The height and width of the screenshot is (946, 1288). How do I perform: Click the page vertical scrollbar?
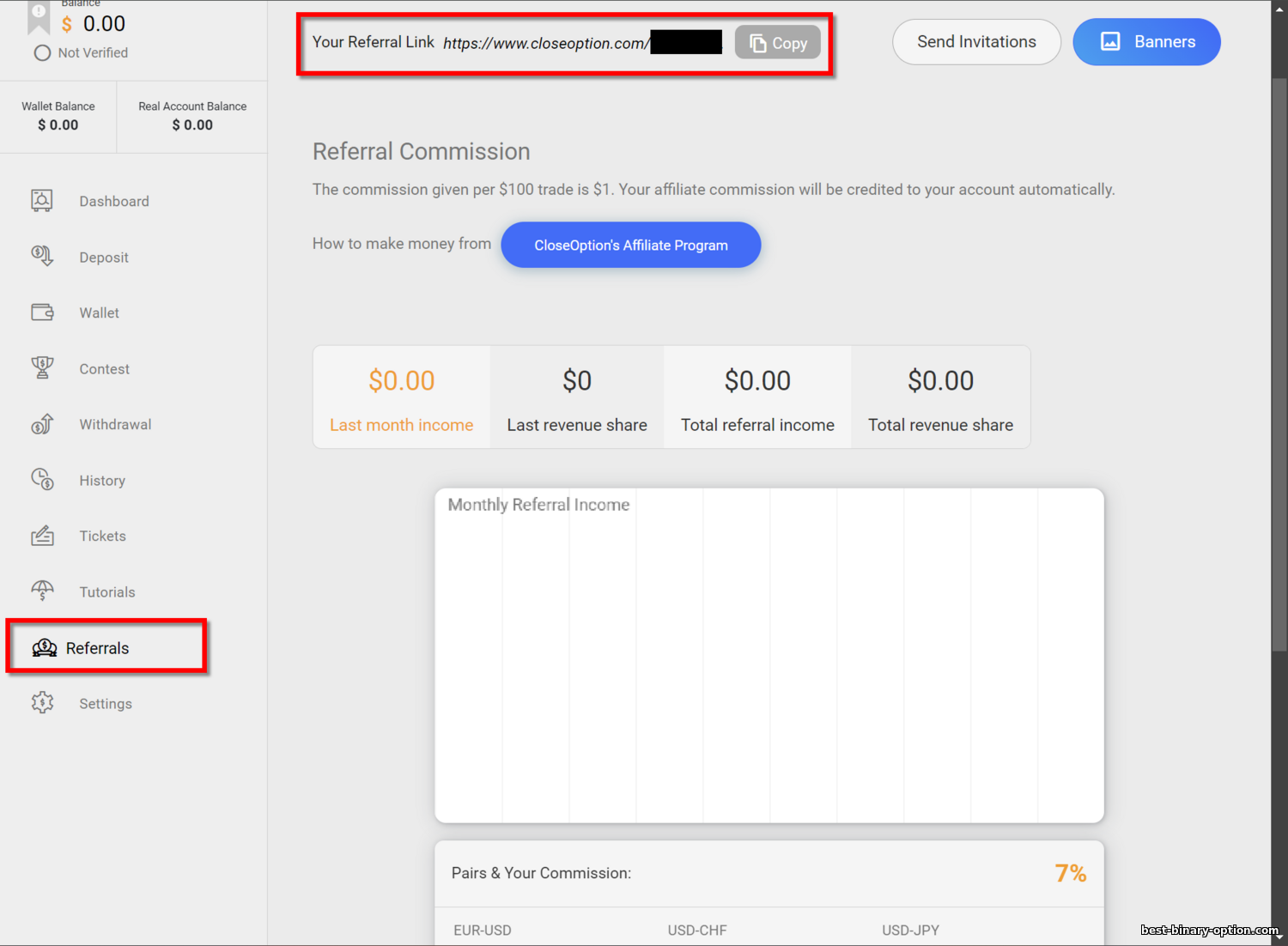coord(1279,361)
